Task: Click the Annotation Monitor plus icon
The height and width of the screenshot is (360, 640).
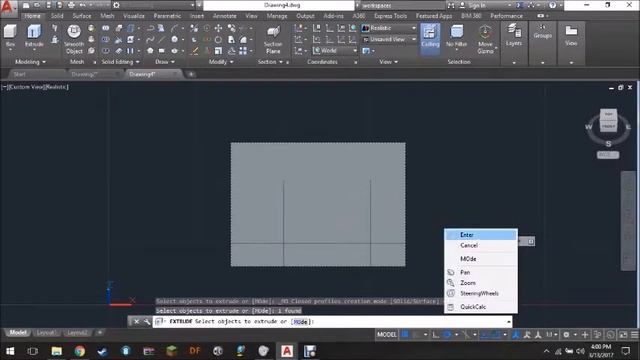Action: coord(585,335)
